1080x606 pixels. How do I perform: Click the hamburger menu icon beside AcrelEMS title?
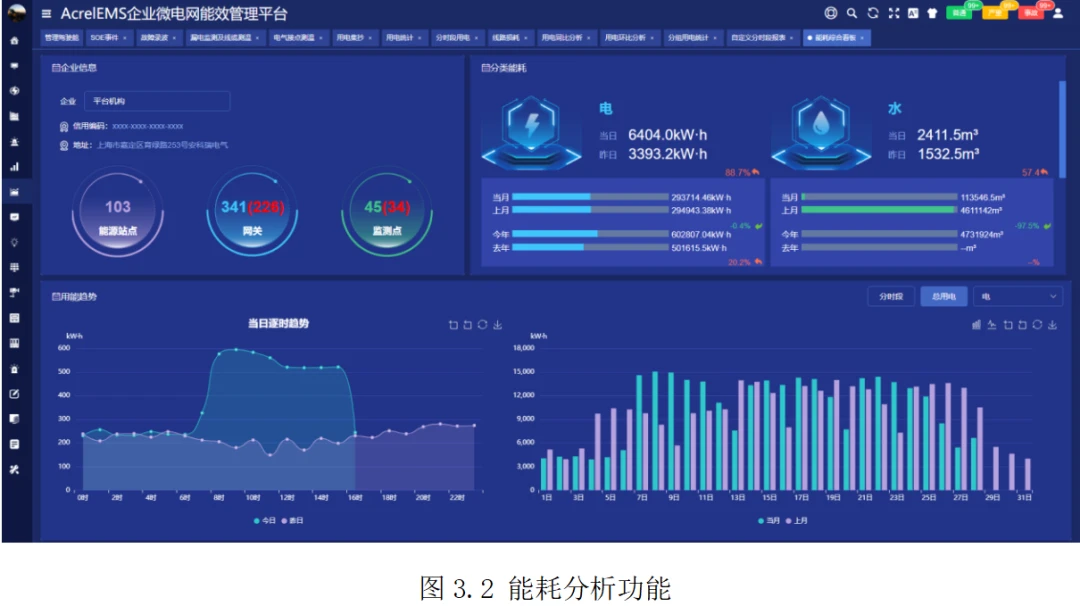46,14
